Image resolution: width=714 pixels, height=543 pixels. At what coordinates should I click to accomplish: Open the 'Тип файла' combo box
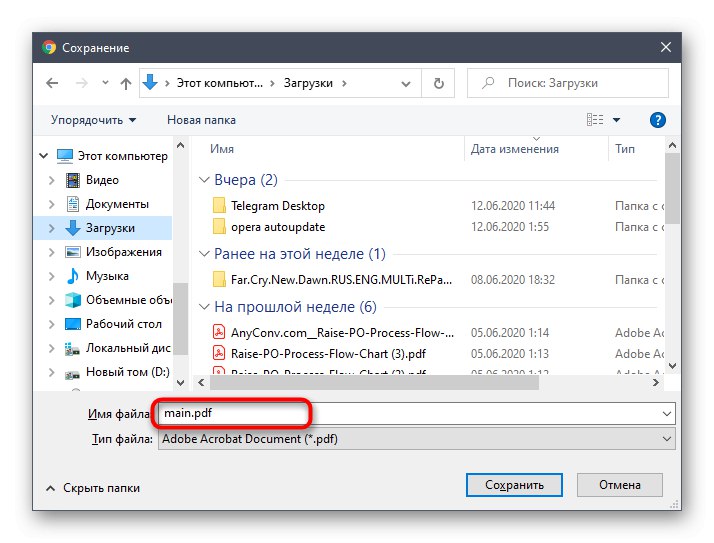416,439
